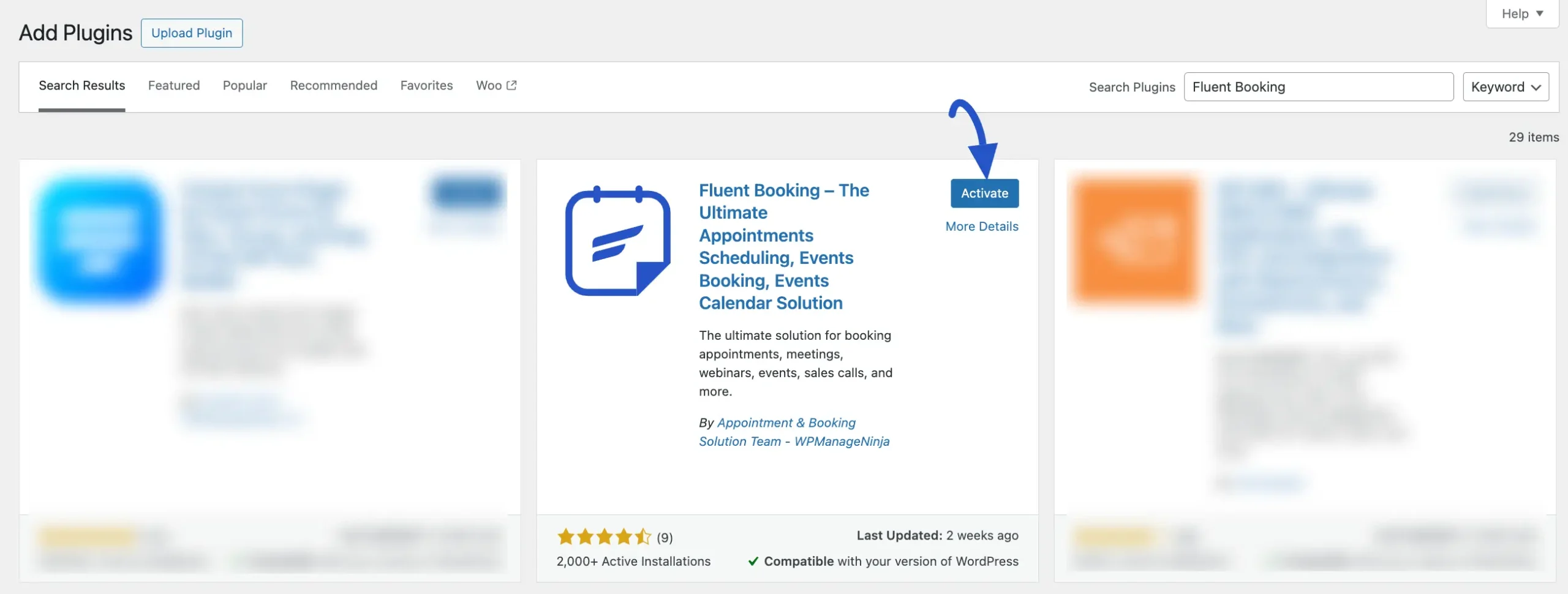Image resolution: width=1568 pixels, height=594 pixels.
Task: Click the 'Last Updated: 2 weeks ago' text
Action: point(937,536)
